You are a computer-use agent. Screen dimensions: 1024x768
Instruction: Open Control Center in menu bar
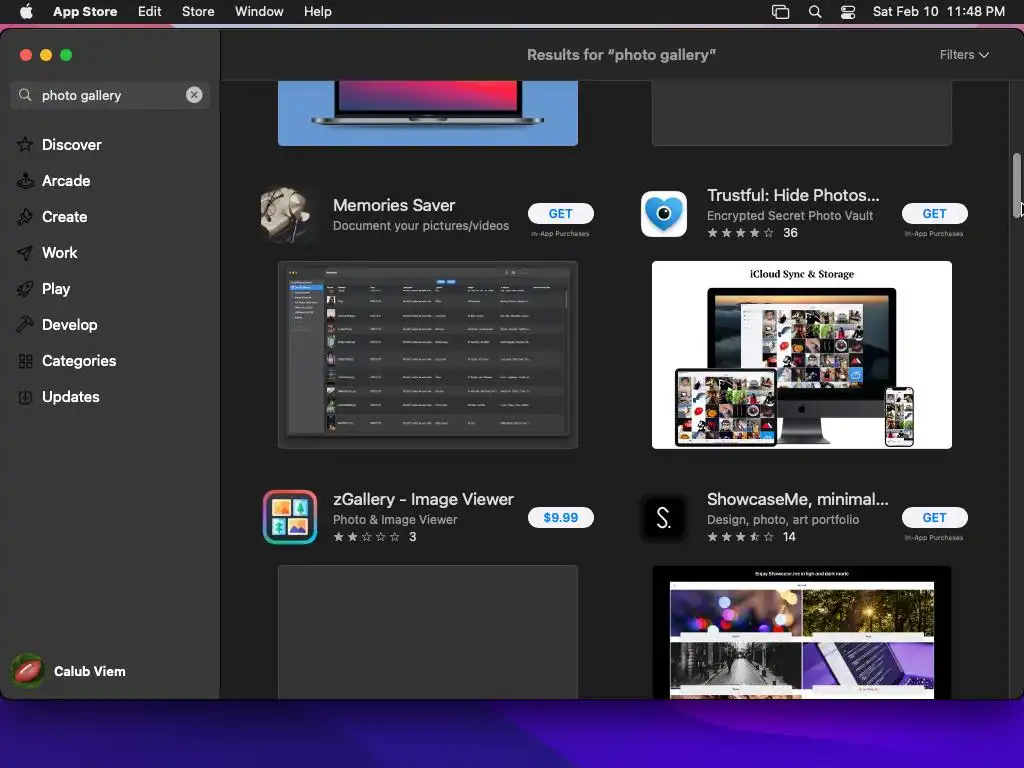click(848, 12)
